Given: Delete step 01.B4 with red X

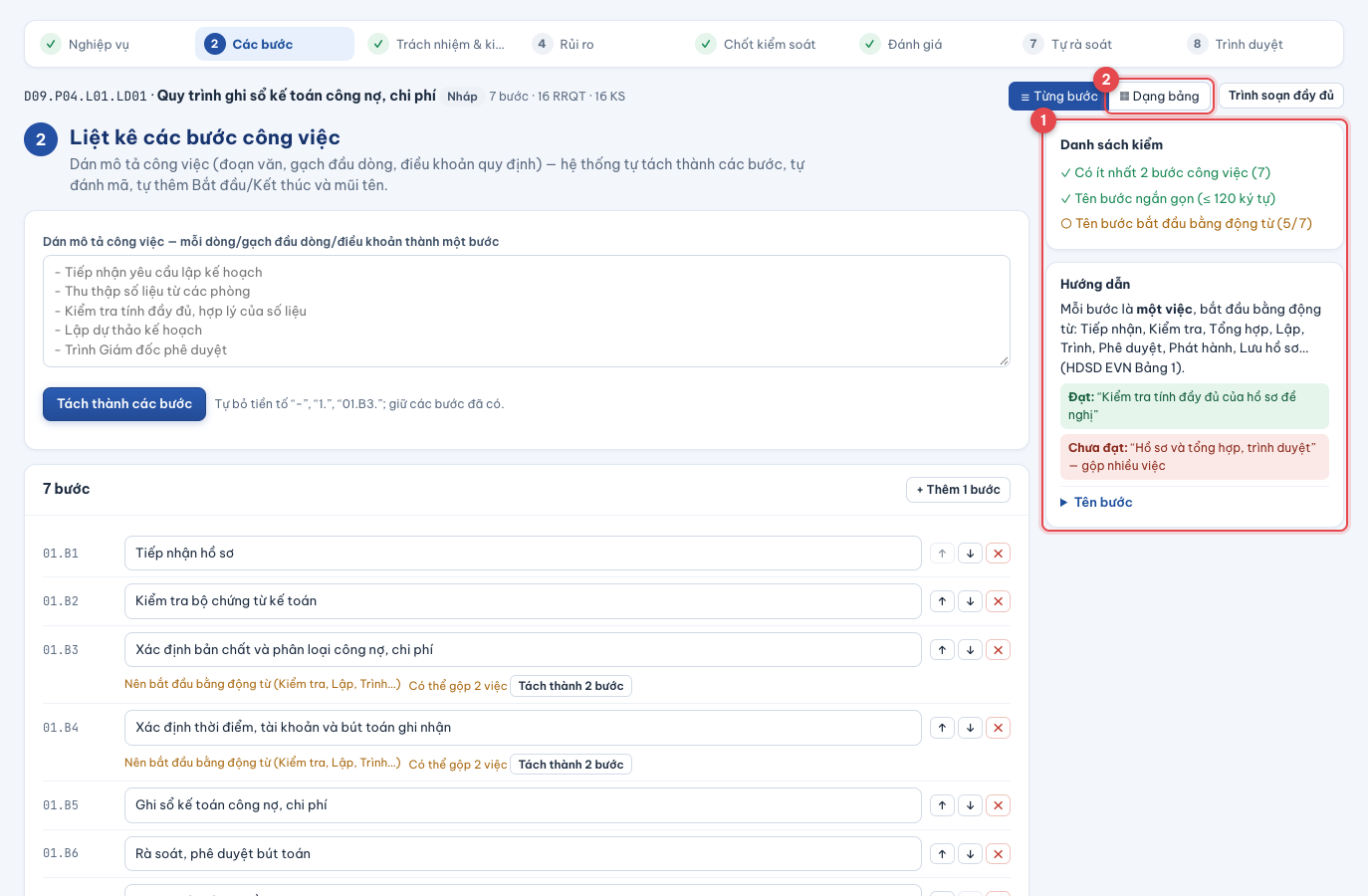Looking at the screenshot, I should tap(998, 728).
